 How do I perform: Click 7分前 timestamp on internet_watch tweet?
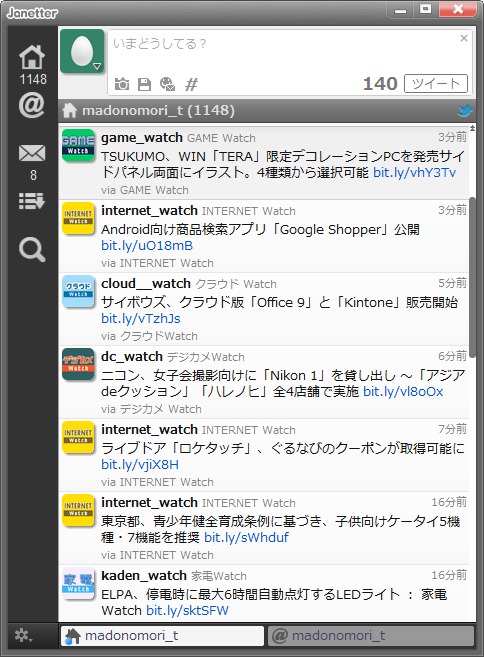(452, 429)
